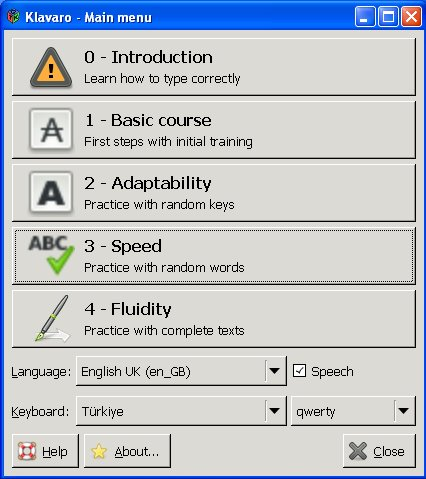Click the strikethrough A Basic course icon

pos(51,129)
